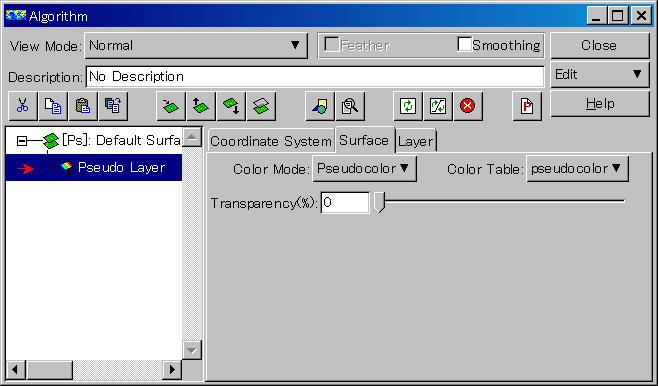The width and height of the screenshot is (658, 386).
Task: Switch to the Layer tab
Action: click(x=415, y=141)
